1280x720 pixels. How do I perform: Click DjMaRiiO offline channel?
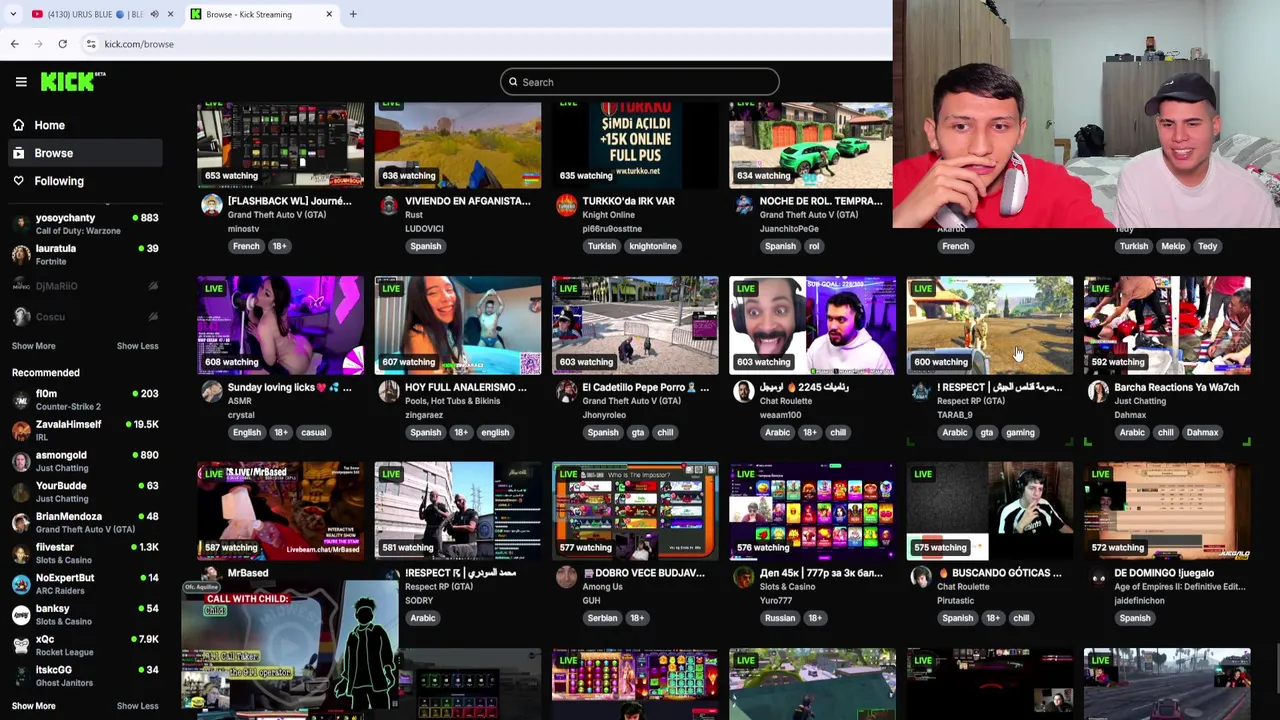coord(85,286)
